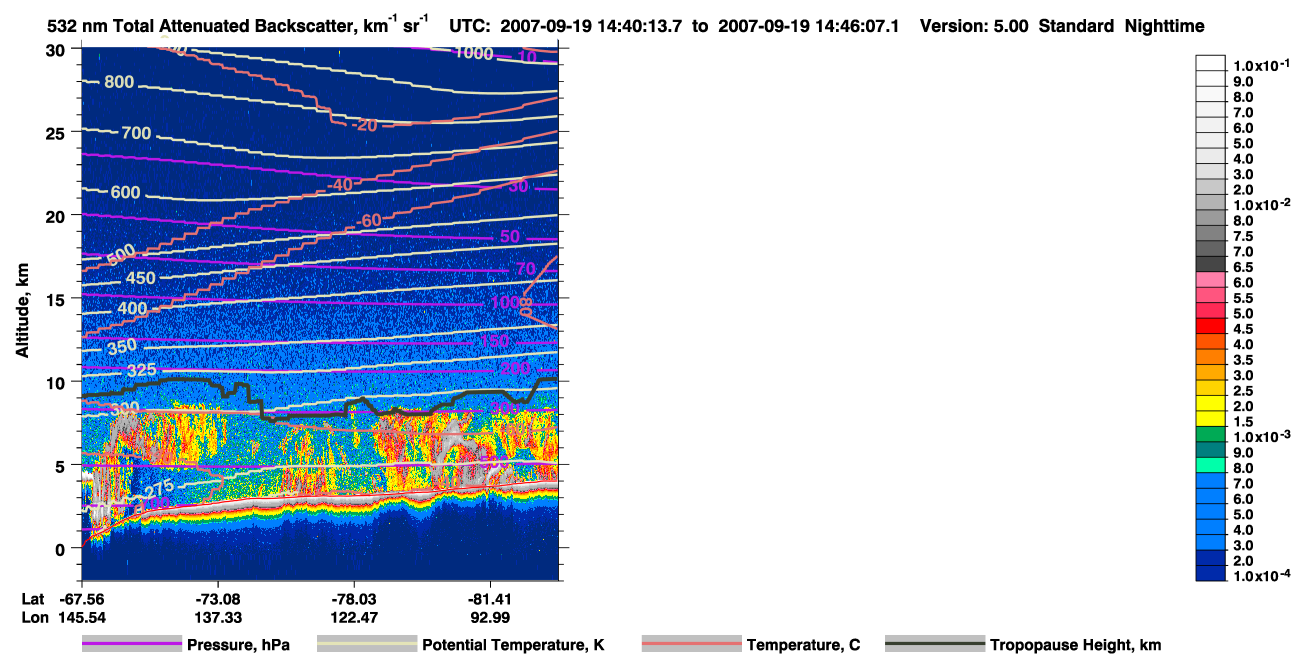Click the '25' altitude axis tick label
This screenshot has height=667, width=1300.
coord(57,132)
